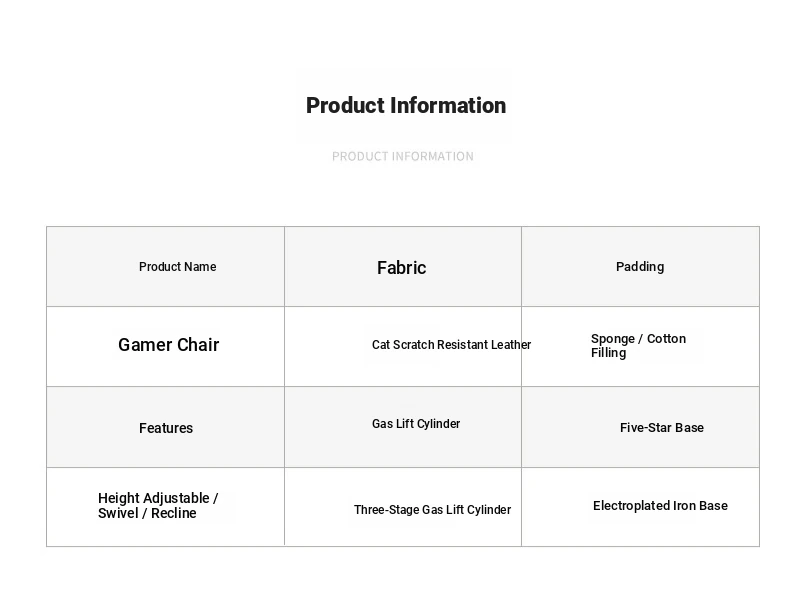790x596 pixels.
Task: Select Height Adjustable / Swivel / Recline text
Action: pyautogui.click(x=158, y=505)
